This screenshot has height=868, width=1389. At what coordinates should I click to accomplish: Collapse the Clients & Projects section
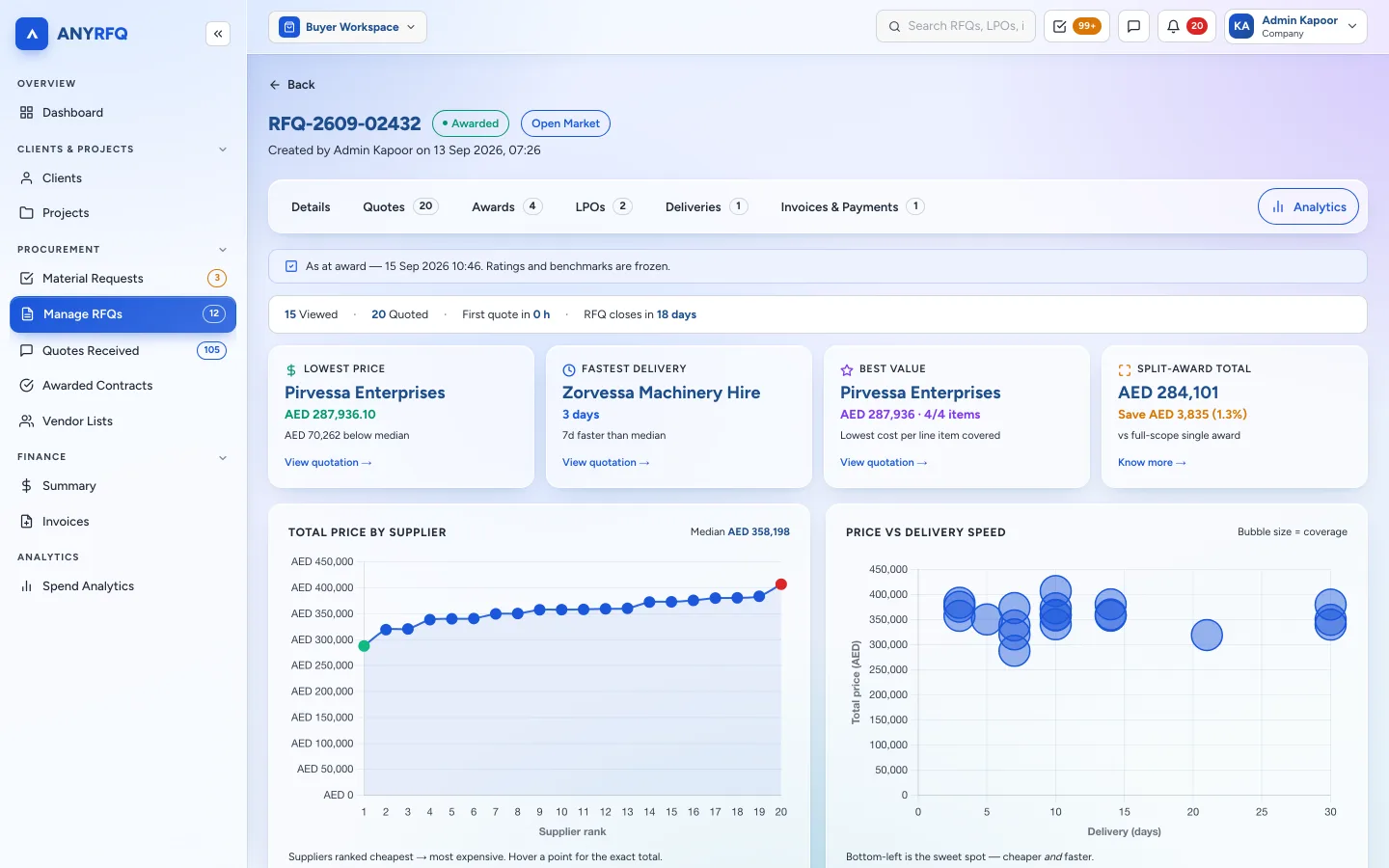[223, 149]
